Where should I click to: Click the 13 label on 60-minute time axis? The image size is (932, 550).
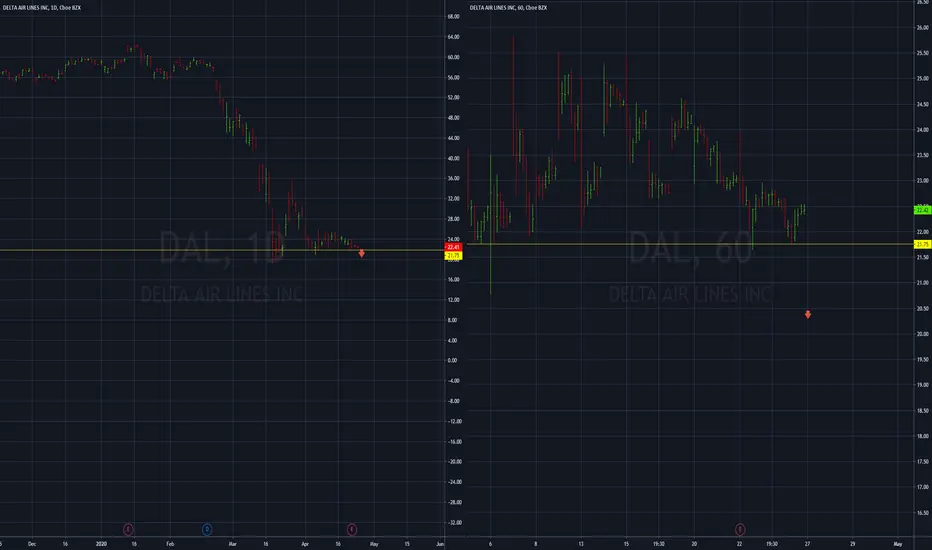[581, 544]
